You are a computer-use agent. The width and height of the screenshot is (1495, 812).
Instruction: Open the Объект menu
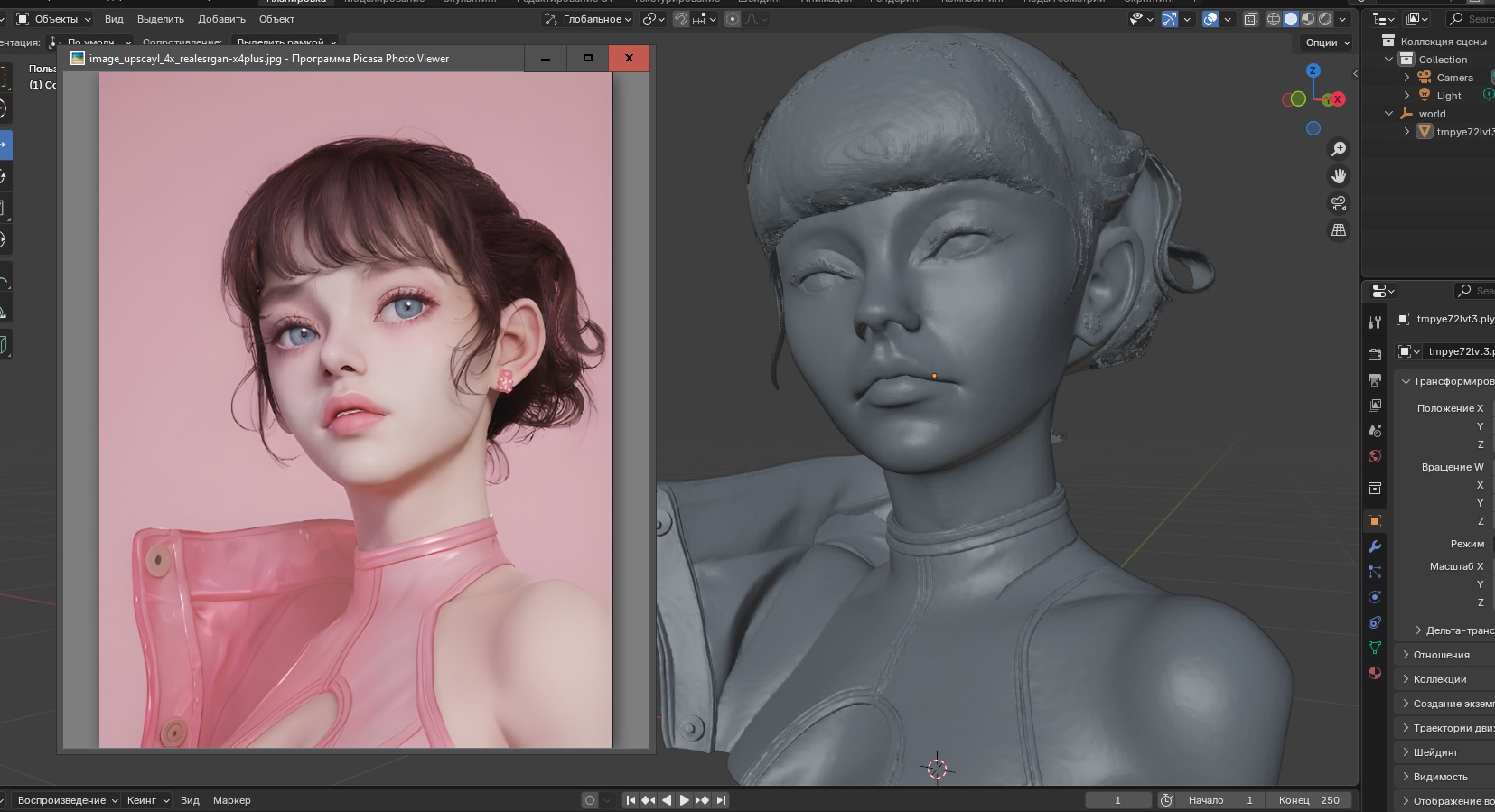pos(276,19)
